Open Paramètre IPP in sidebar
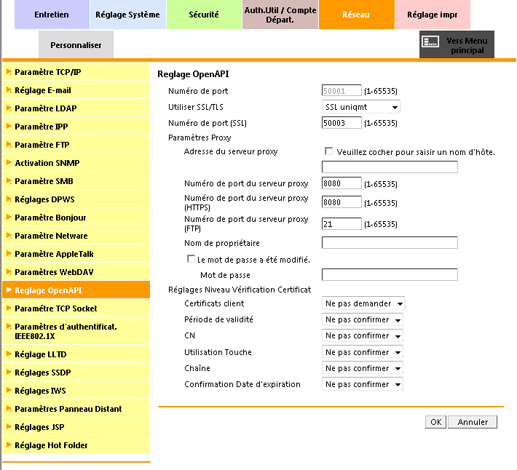 click(x=76, y=127)
